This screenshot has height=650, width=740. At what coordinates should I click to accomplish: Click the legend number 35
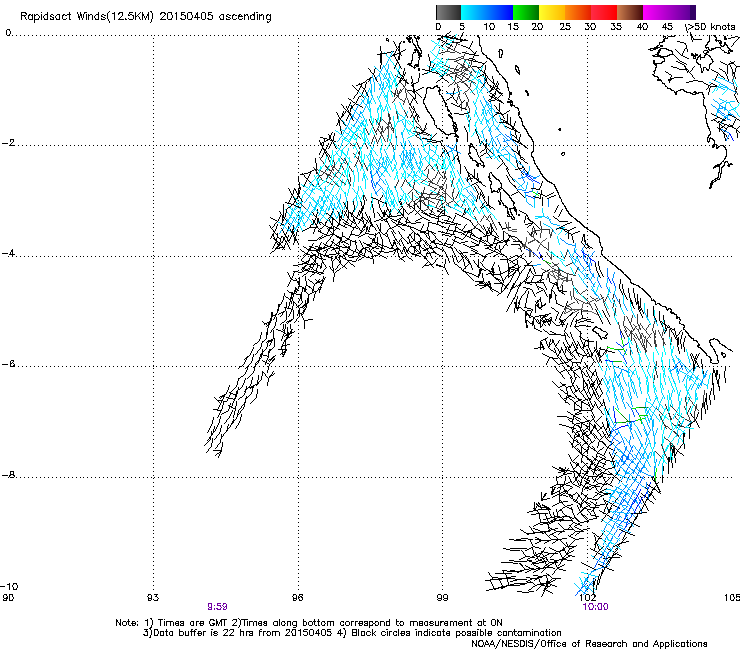click(x=616, y=27)
